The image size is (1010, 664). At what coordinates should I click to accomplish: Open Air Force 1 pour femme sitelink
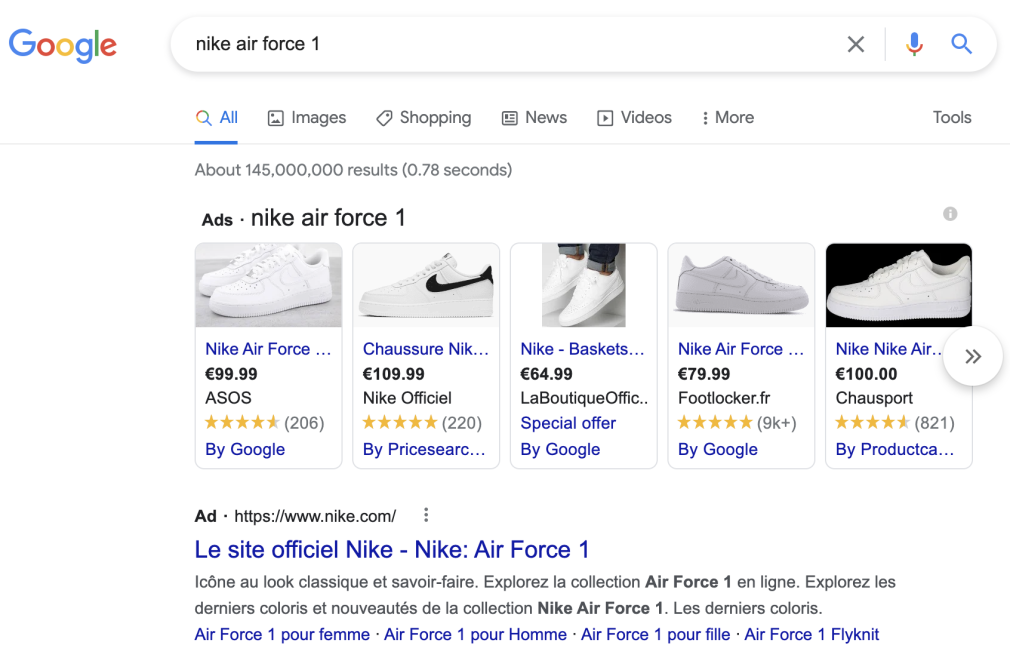click(x=282, y=634)
